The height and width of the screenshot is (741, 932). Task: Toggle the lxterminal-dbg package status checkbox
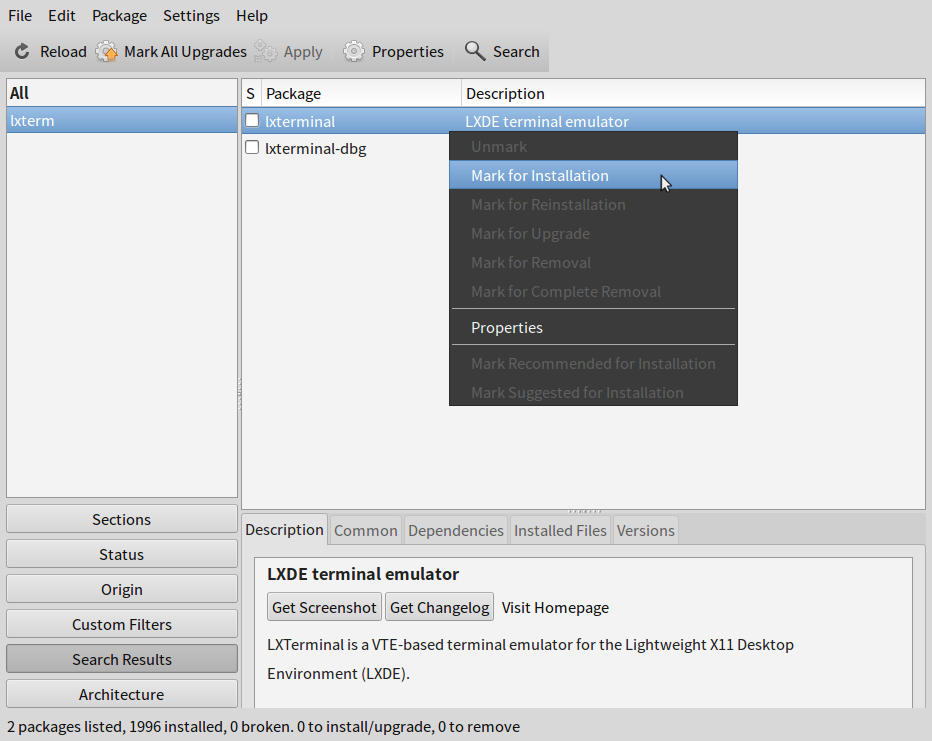pyautogui.click(x=252, y=147)
